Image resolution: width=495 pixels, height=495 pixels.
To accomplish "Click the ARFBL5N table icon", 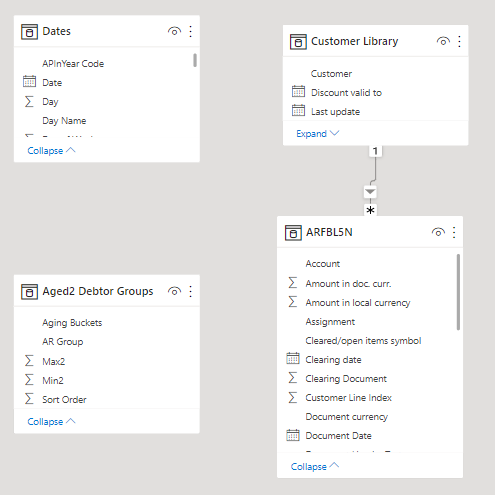I will (293, 233).
